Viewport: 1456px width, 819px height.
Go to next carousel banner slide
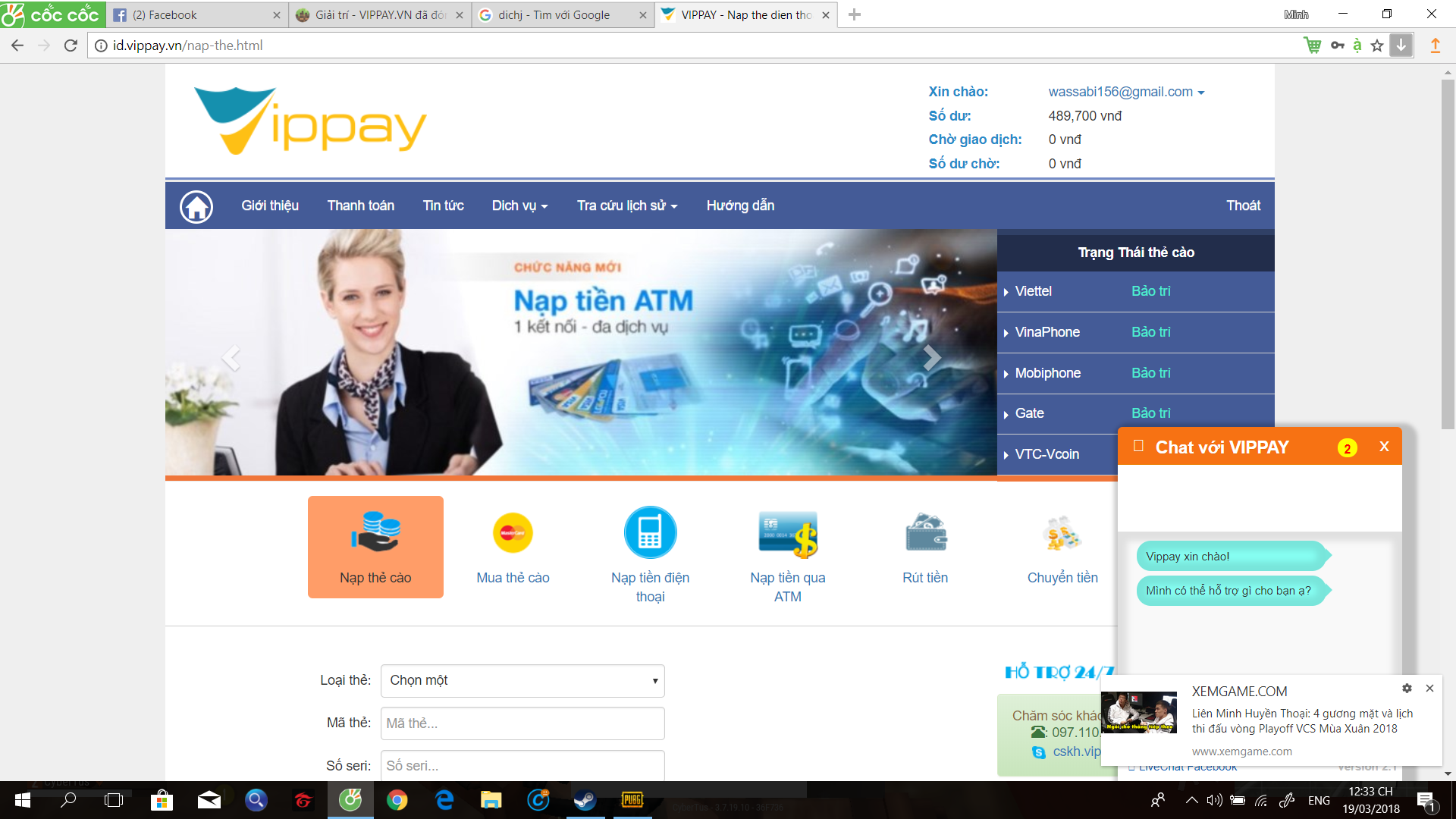pyautogui.click(x=931, y=357)
